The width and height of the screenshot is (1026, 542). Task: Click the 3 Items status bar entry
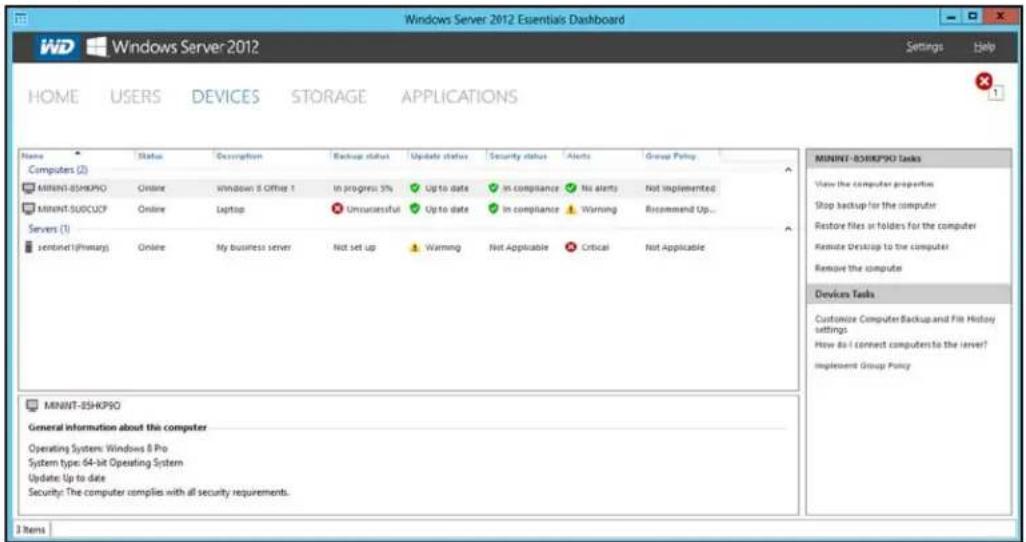(x=31, y=530)
